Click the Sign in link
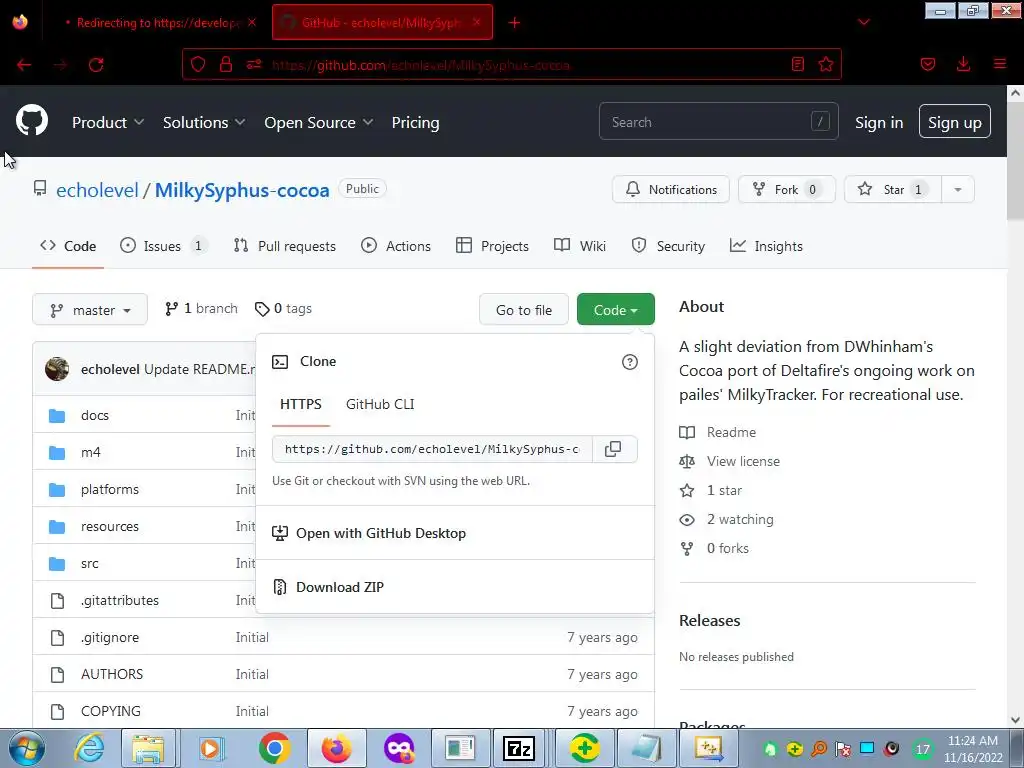Viewport: 1024px width, 768px height. 879,122
